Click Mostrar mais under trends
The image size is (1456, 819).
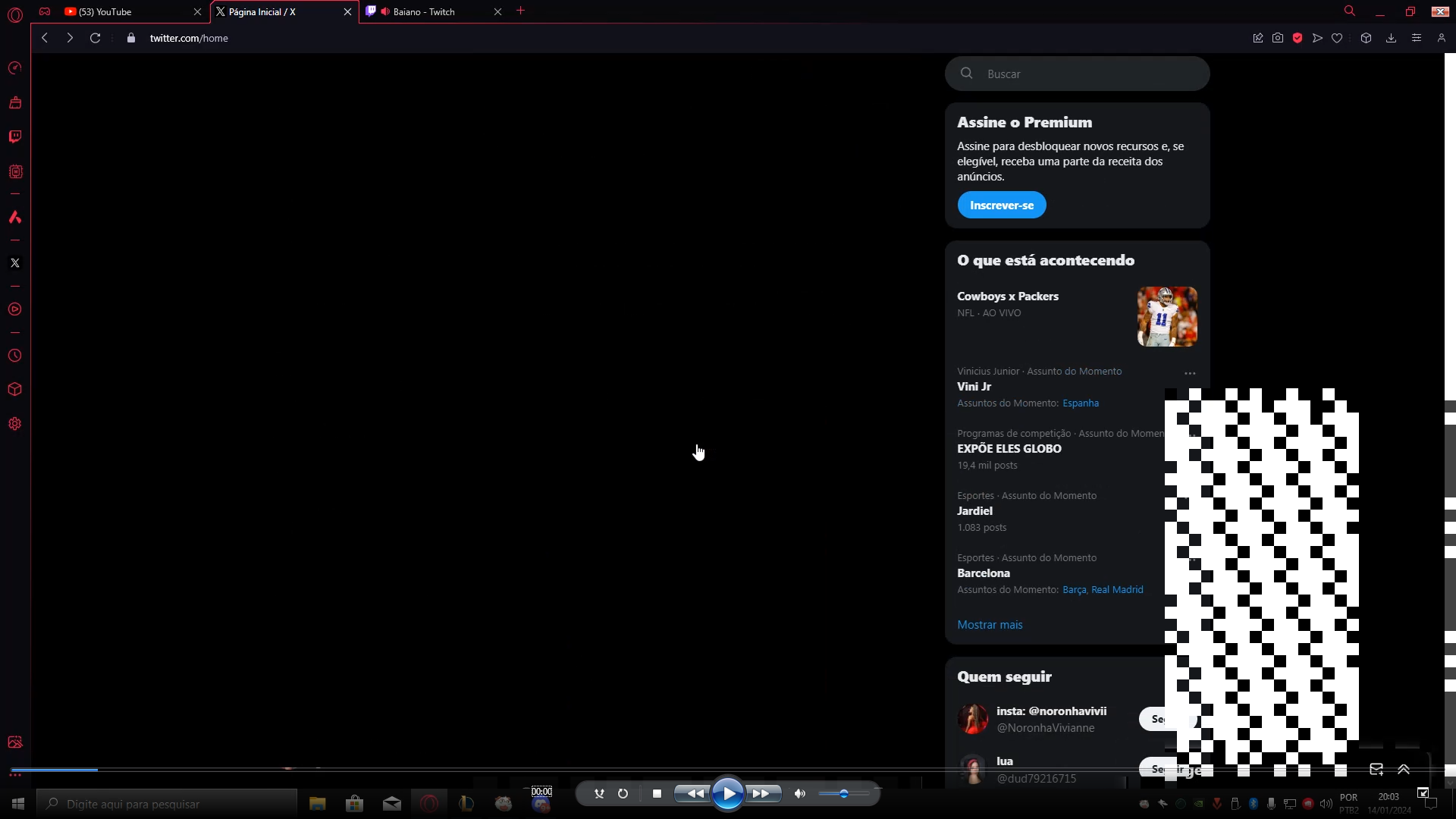990,625
